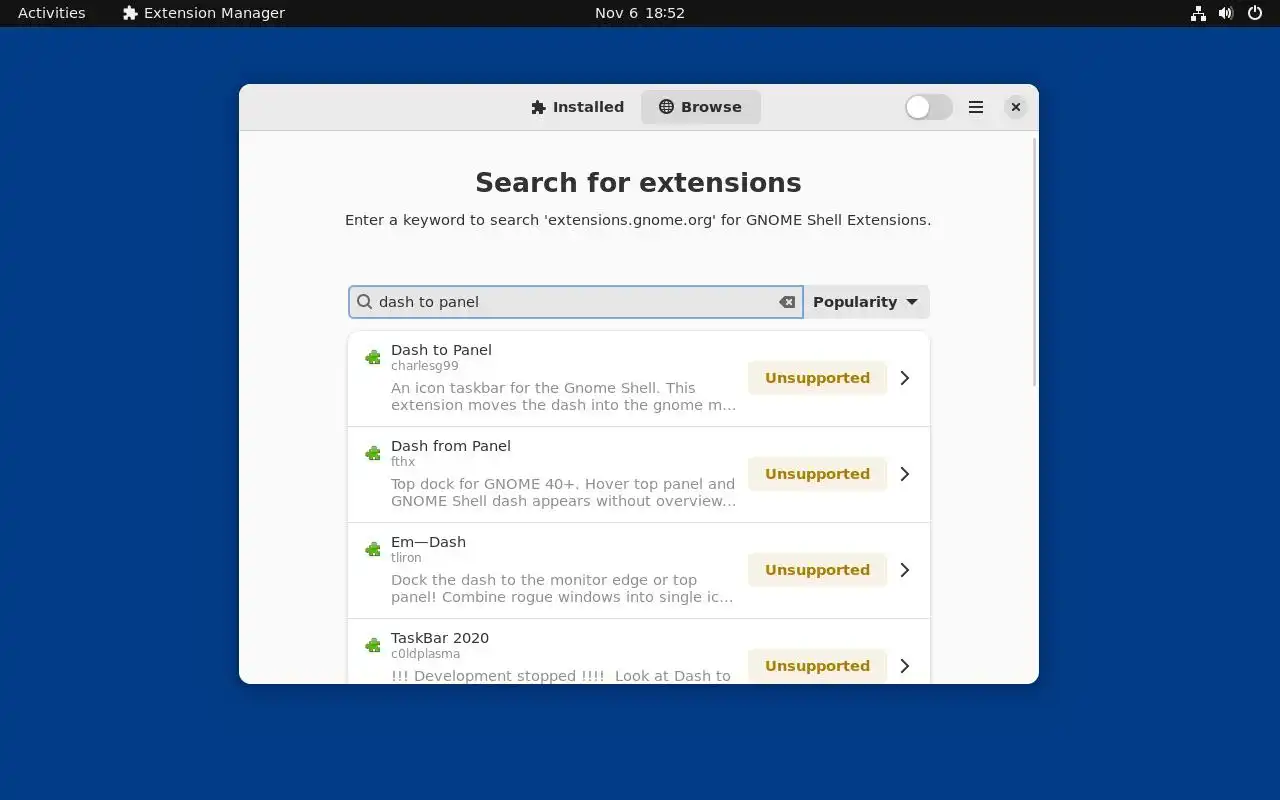The image size is (1280, 800).
Task: Click Unsupported button for Em—Dash
Action: pyautogui.click(x=817, y=570)
